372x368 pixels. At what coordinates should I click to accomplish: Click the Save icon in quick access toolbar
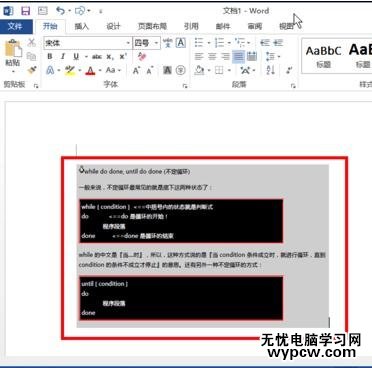pos(25,11)
